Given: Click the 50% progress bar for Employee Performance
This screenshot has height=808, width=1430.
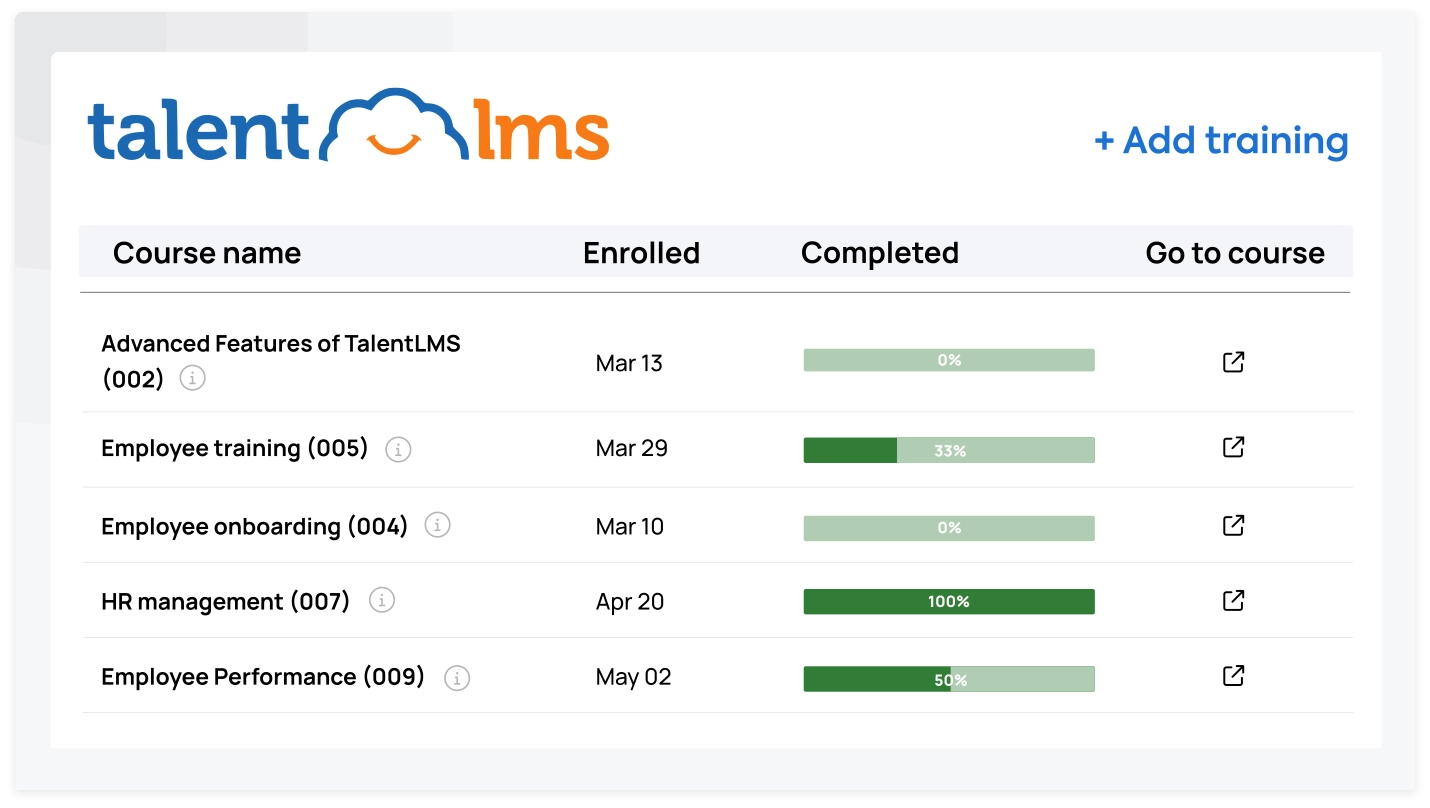Looking at the screenshot, I should (949, 679).
